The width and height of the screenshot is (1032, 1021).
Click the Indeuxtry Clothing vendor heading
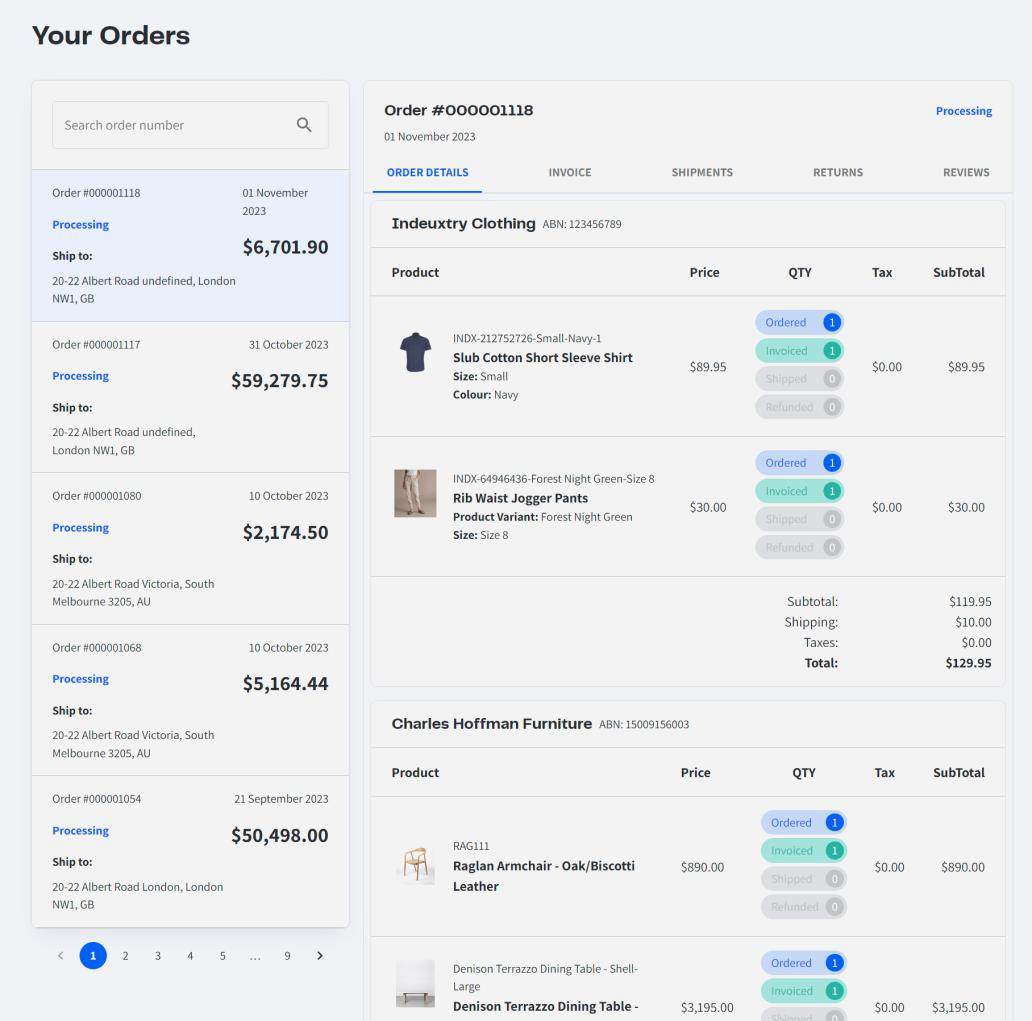463,223
